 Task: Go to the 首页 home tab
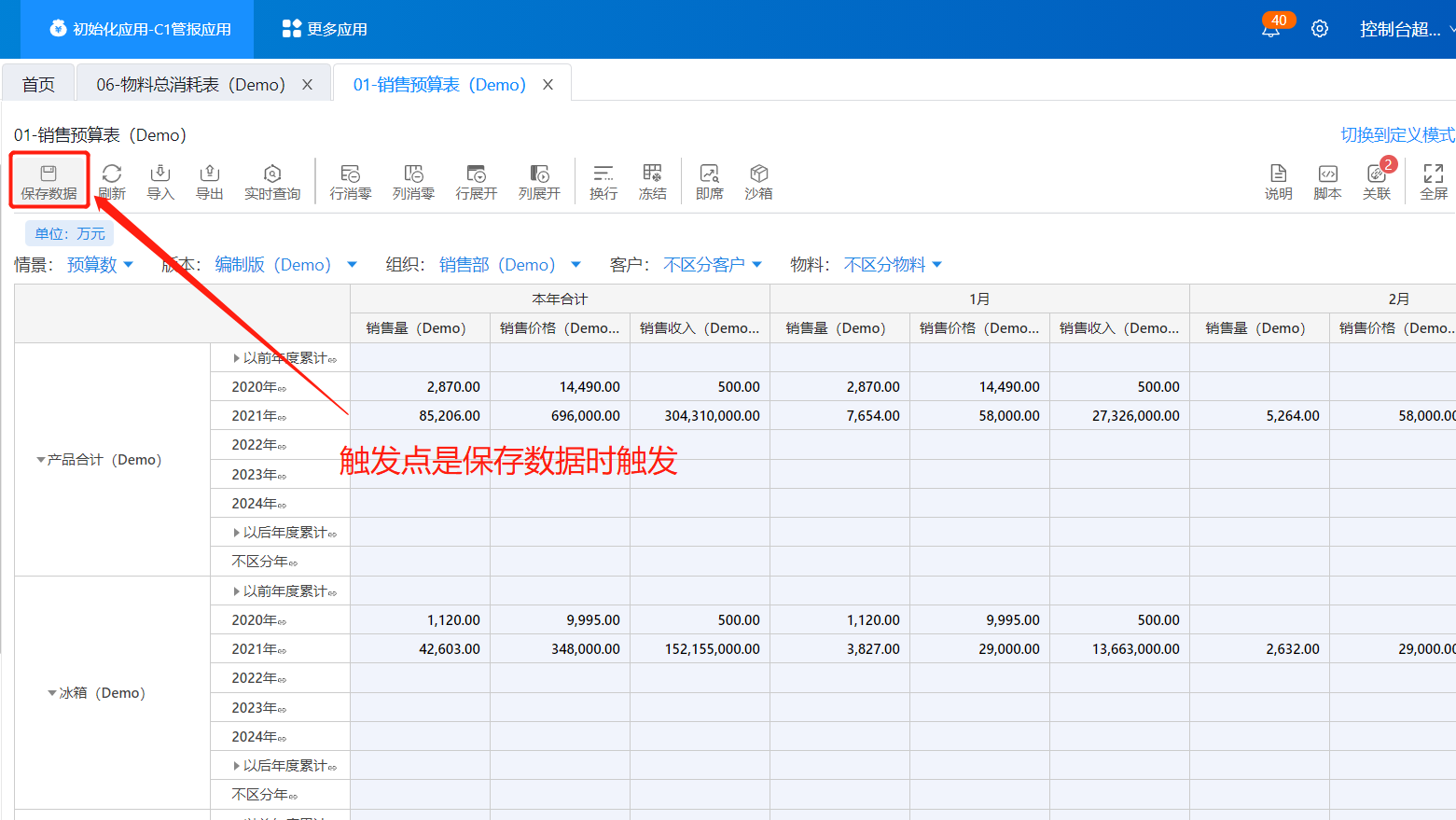(x=38, y=85)
